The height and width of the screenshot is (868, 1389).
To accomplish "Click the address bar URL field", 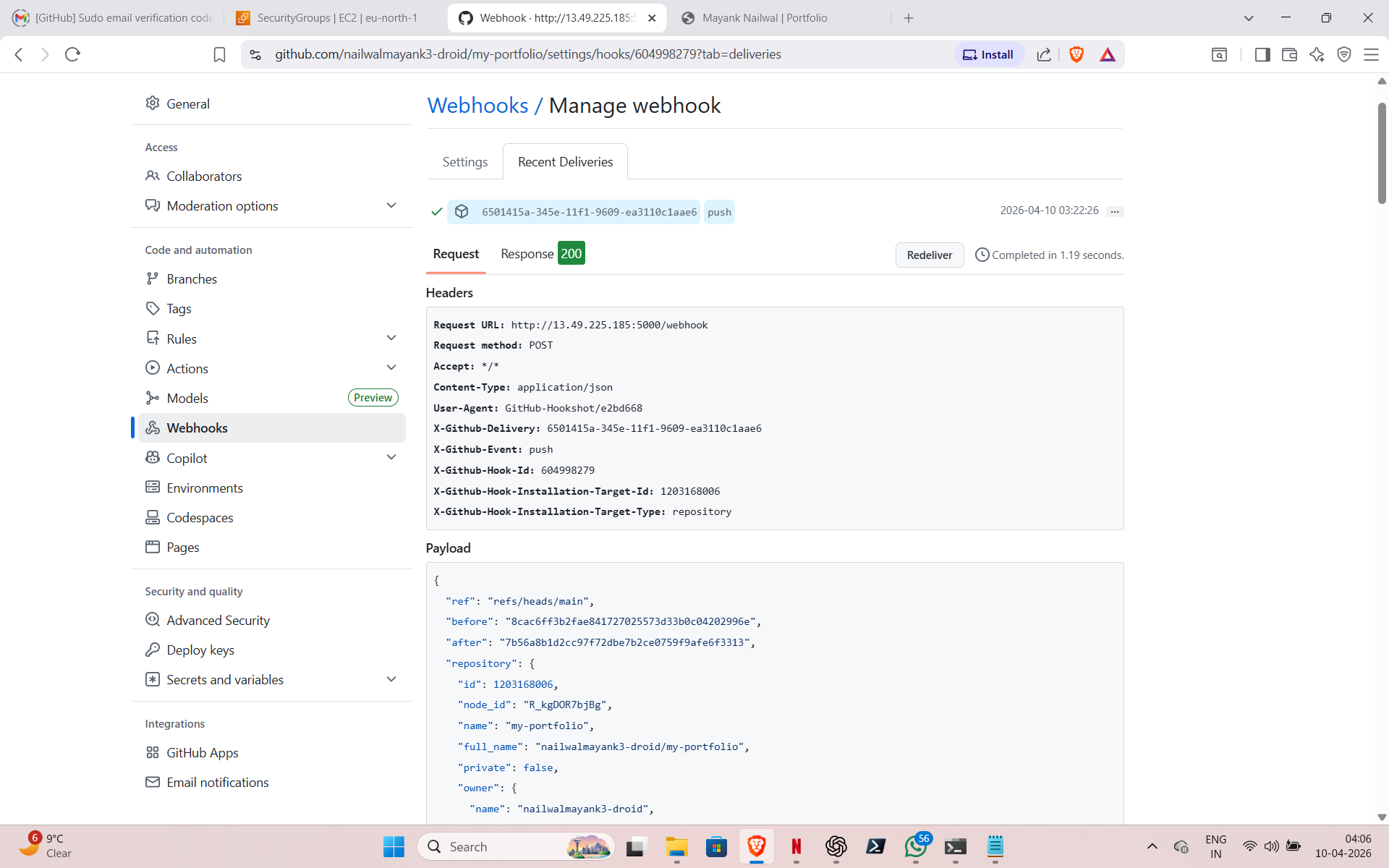I will click(528, 54).
